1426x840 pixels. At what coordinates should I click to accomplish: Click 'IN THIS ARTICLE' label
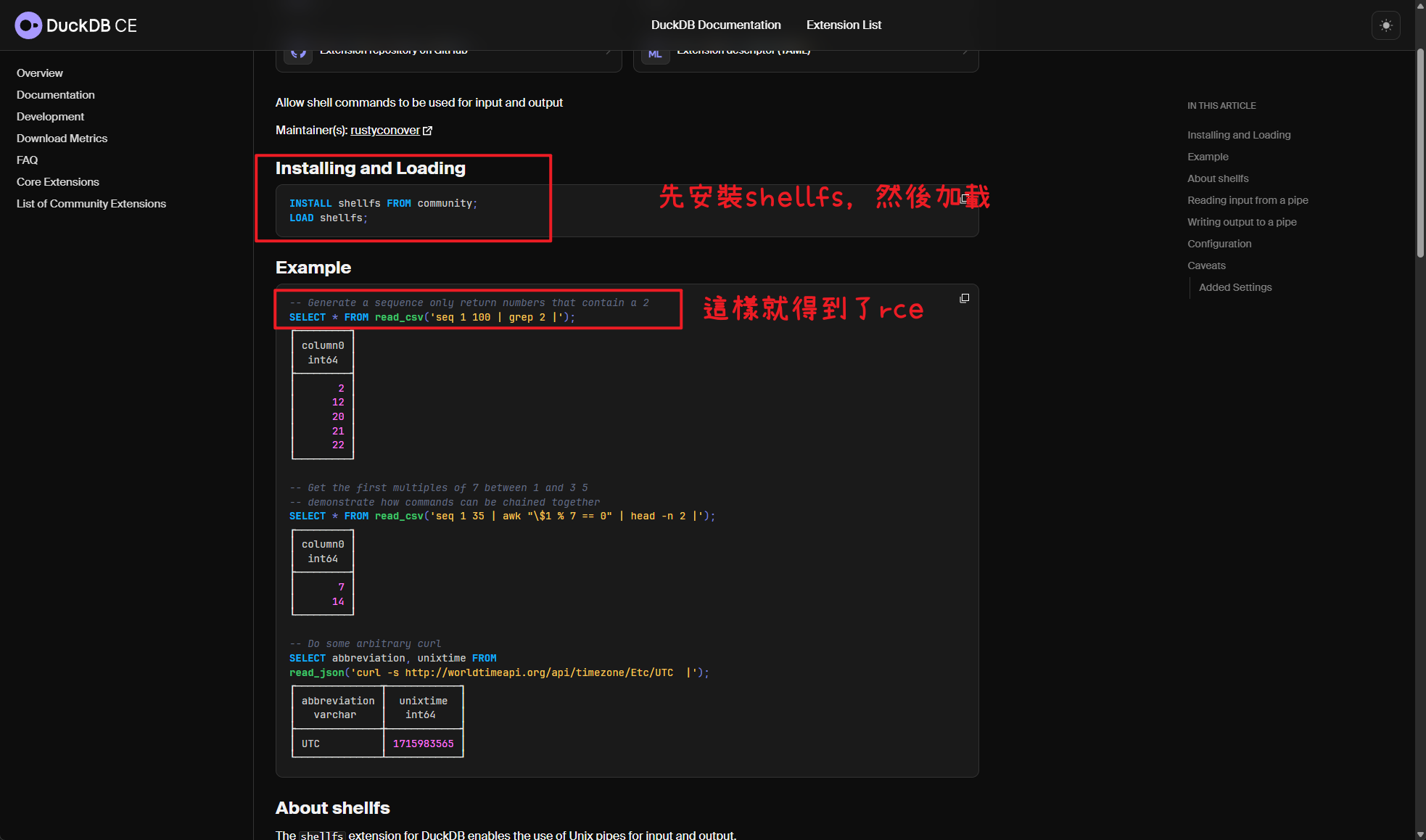click(1221, 106)
